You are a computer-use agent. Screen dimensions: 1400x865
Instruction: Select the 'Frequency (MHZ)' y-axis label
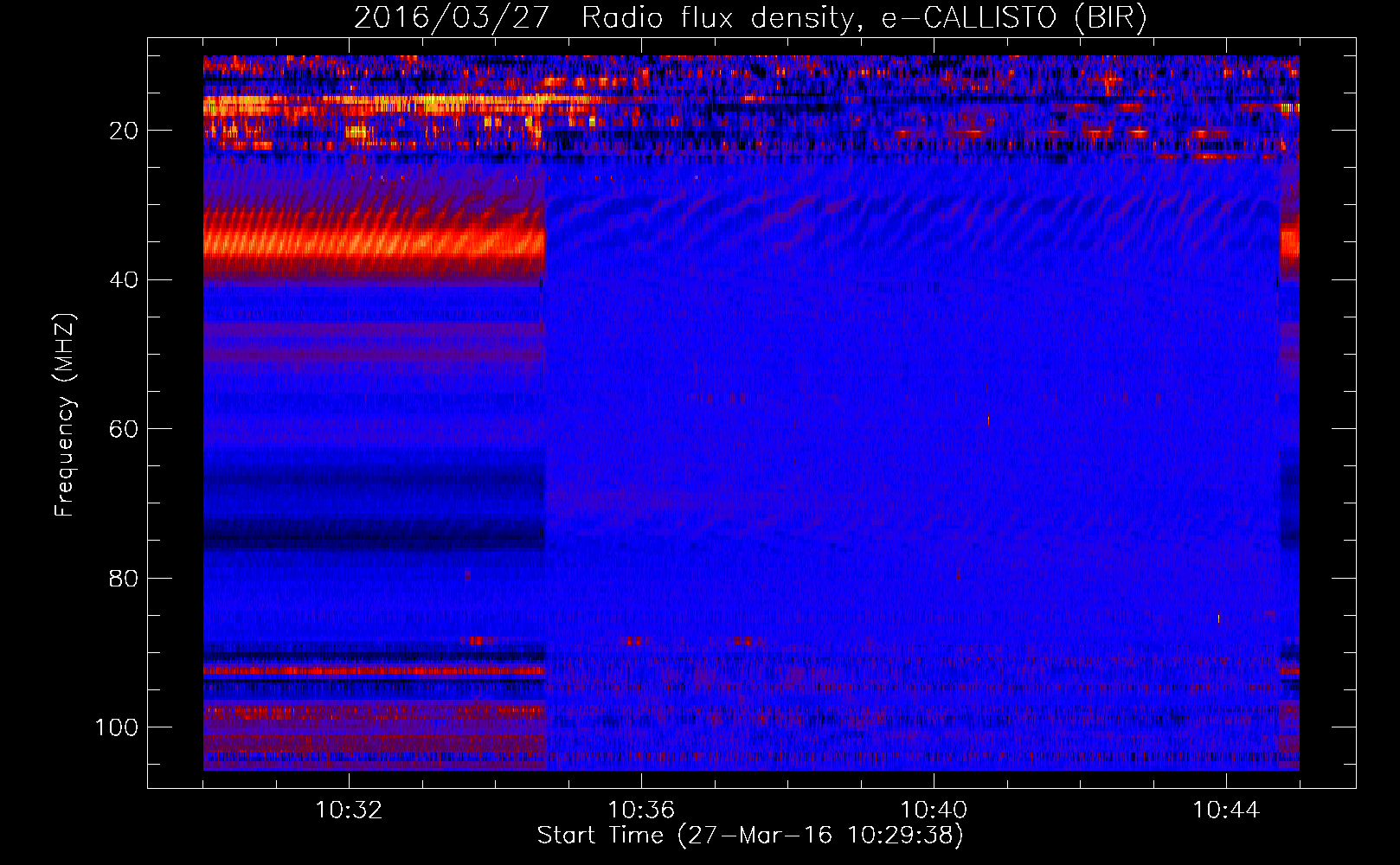click(x=66, y=415)
